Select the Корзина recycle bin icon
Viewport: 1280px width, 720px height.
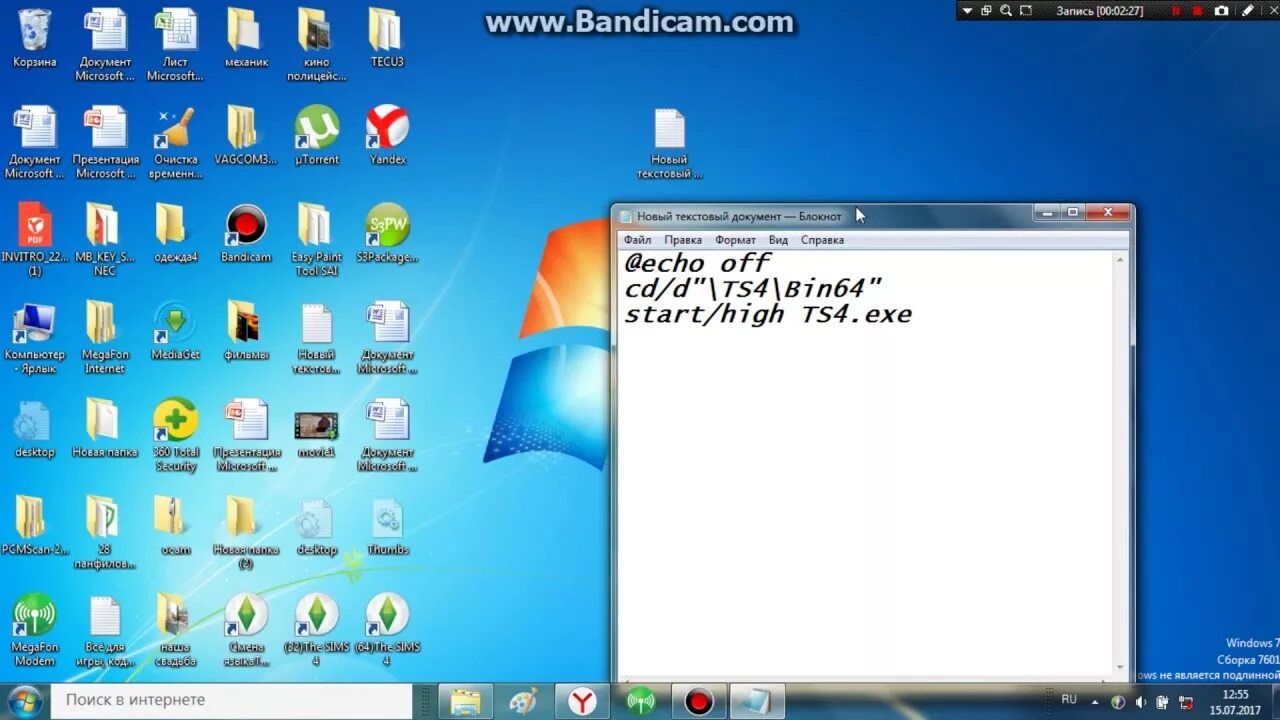(35, 38)
